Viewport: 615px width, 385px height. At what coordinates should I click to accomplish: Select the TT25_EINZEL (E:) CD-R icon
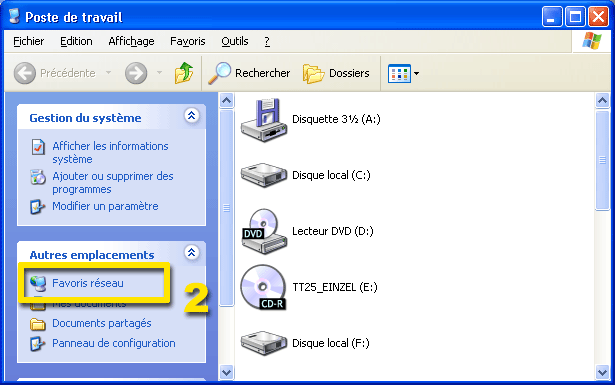click(x=263, y=287)
